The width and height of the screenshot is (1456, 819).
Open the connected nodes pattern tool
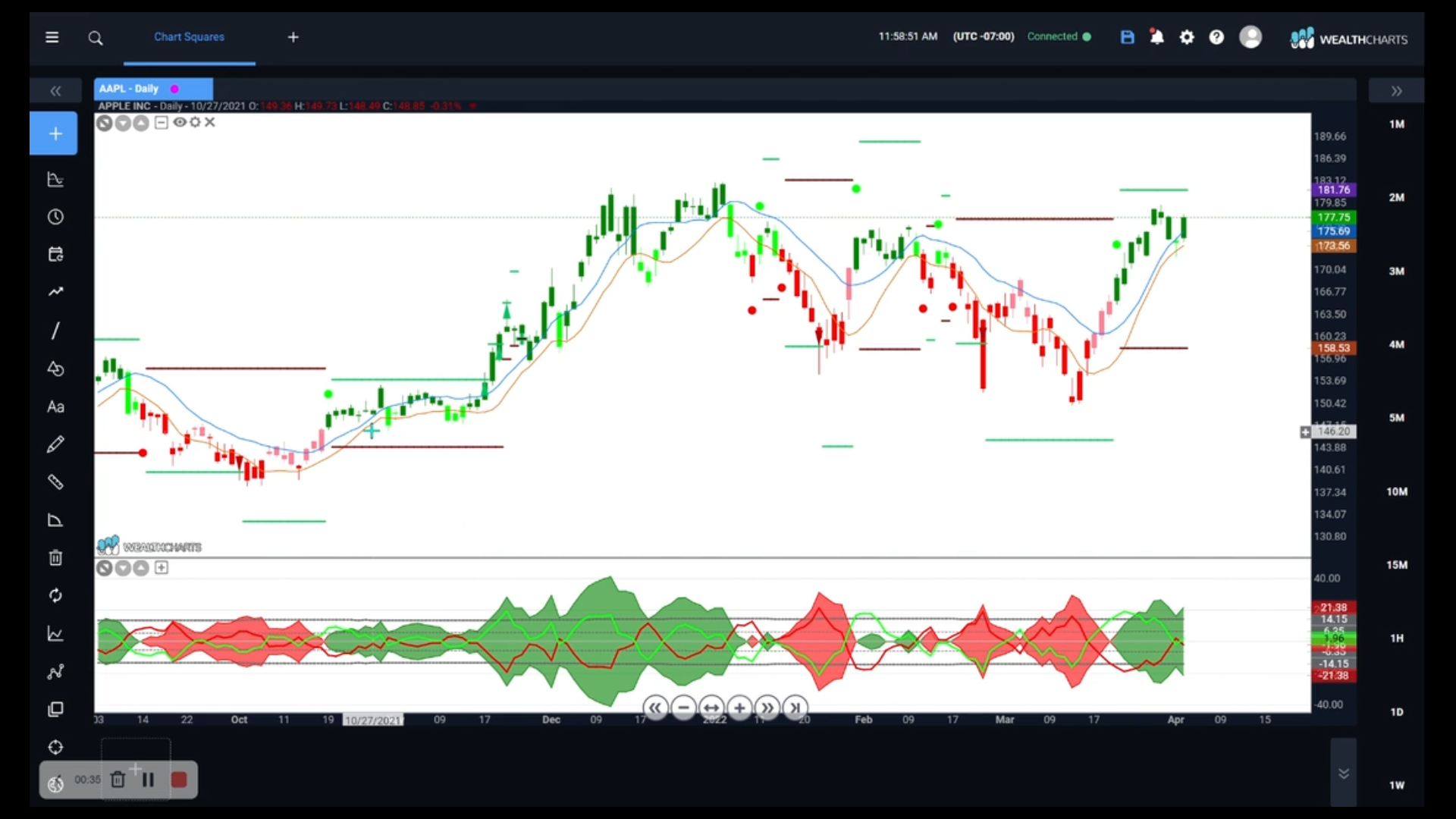coord(55,672)
